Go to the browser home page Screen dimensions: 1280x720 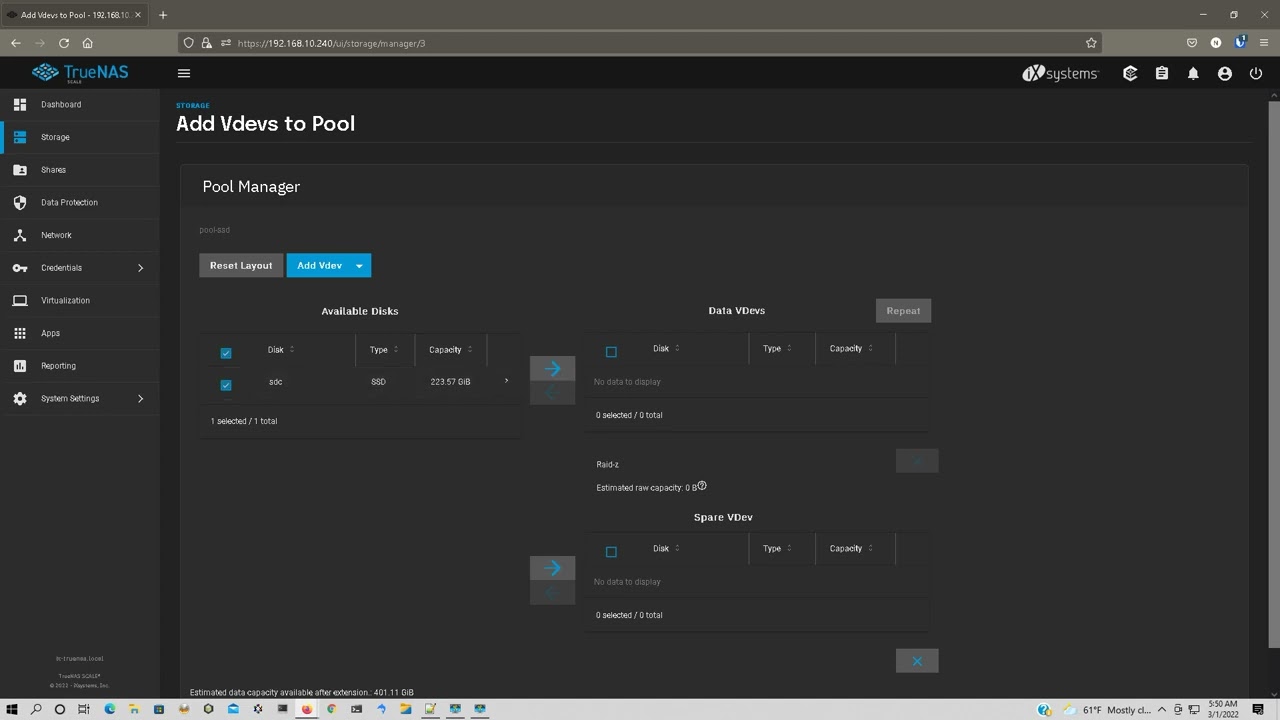(88, 43)
